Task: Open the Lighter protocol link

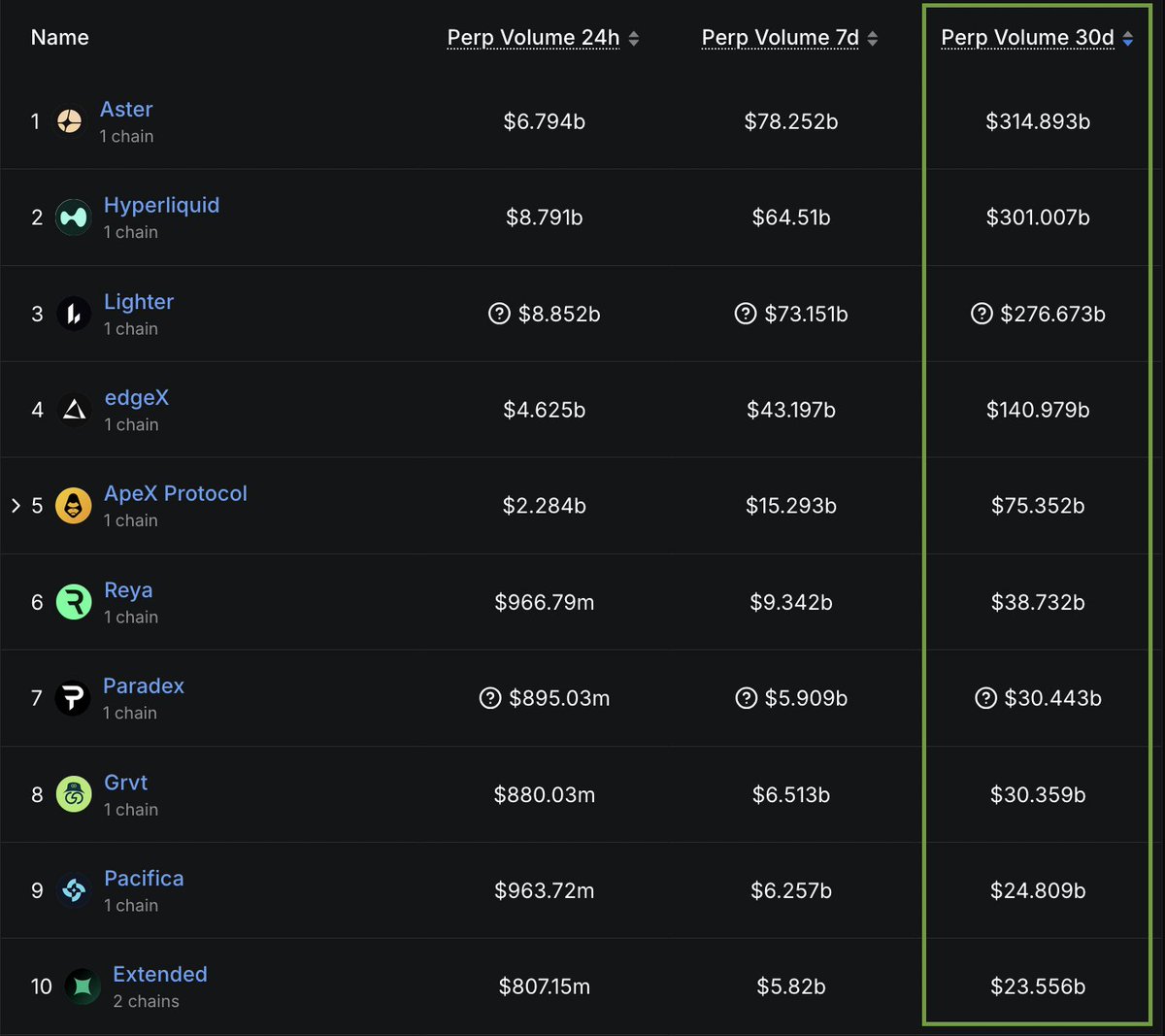Action: click(139, 302)
